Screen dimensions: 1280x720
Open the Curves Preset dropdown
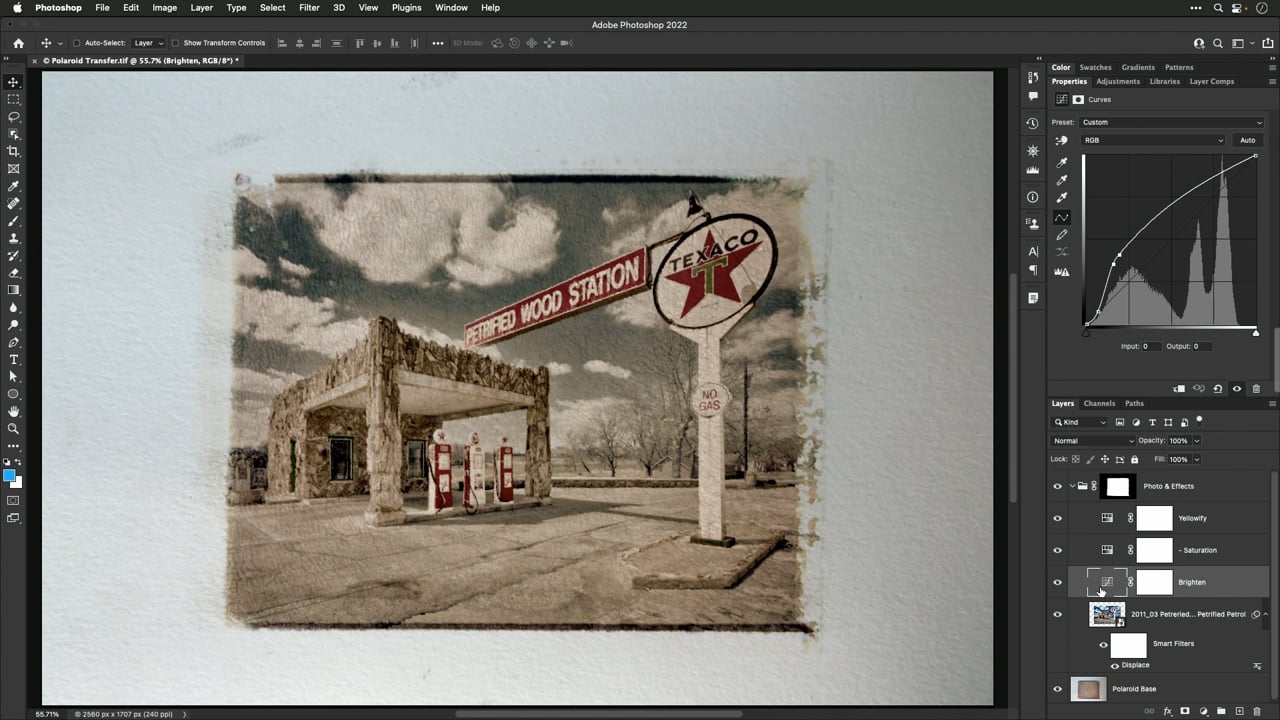coord(1172,122)
